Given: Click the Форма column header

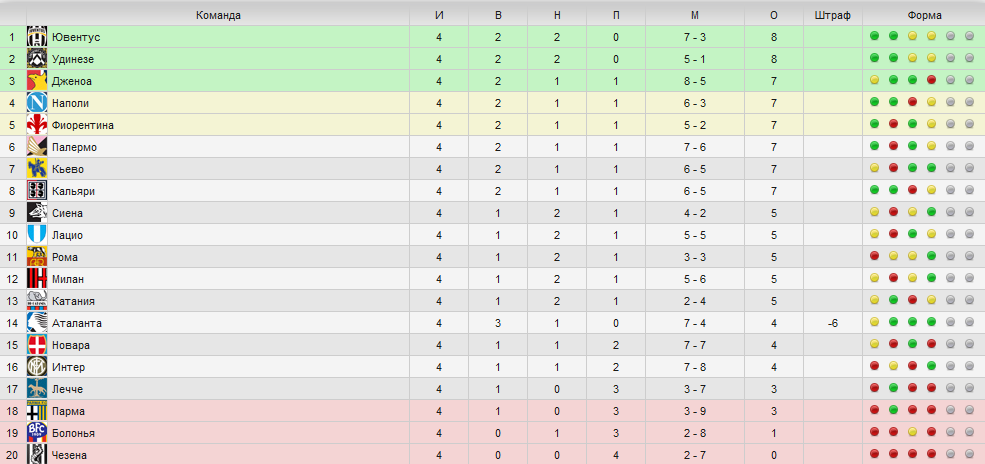Looking at the screenshot, I should (x=924, y=15).
